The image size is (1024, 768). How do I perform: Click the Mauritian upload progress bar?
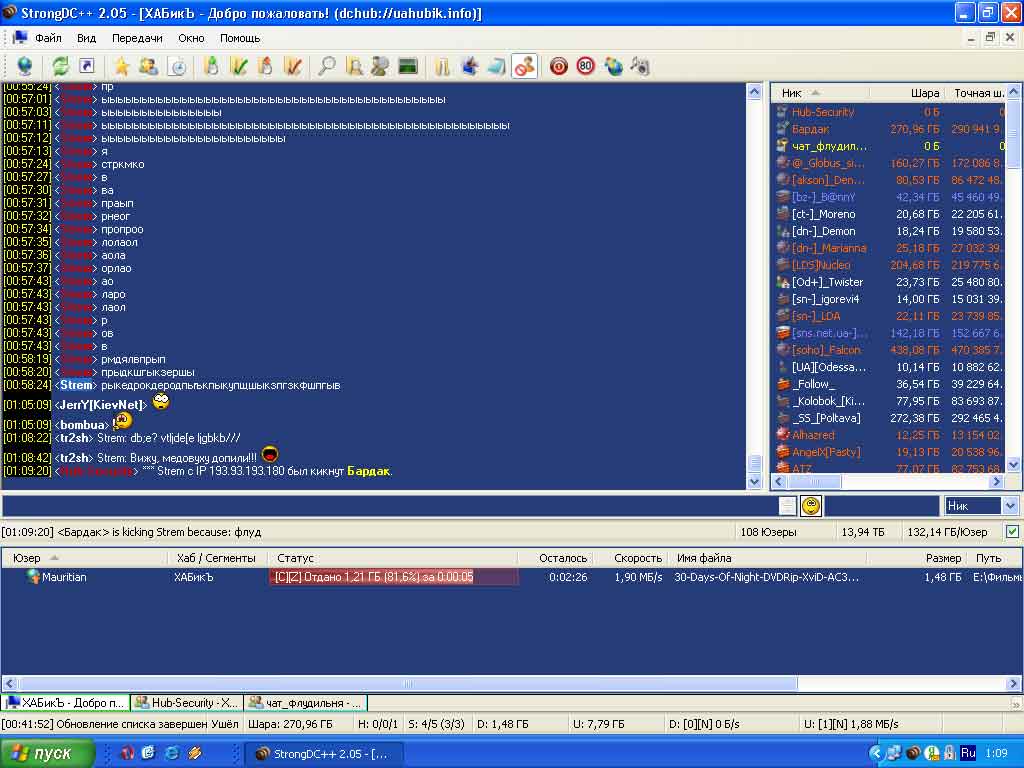(394, 577)
